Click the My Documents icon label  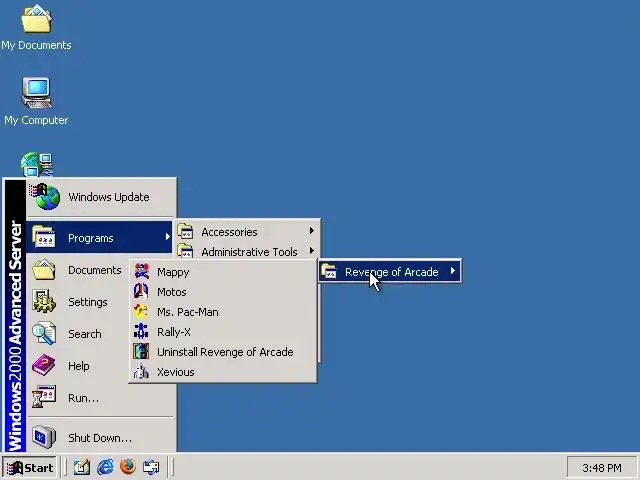36,45
